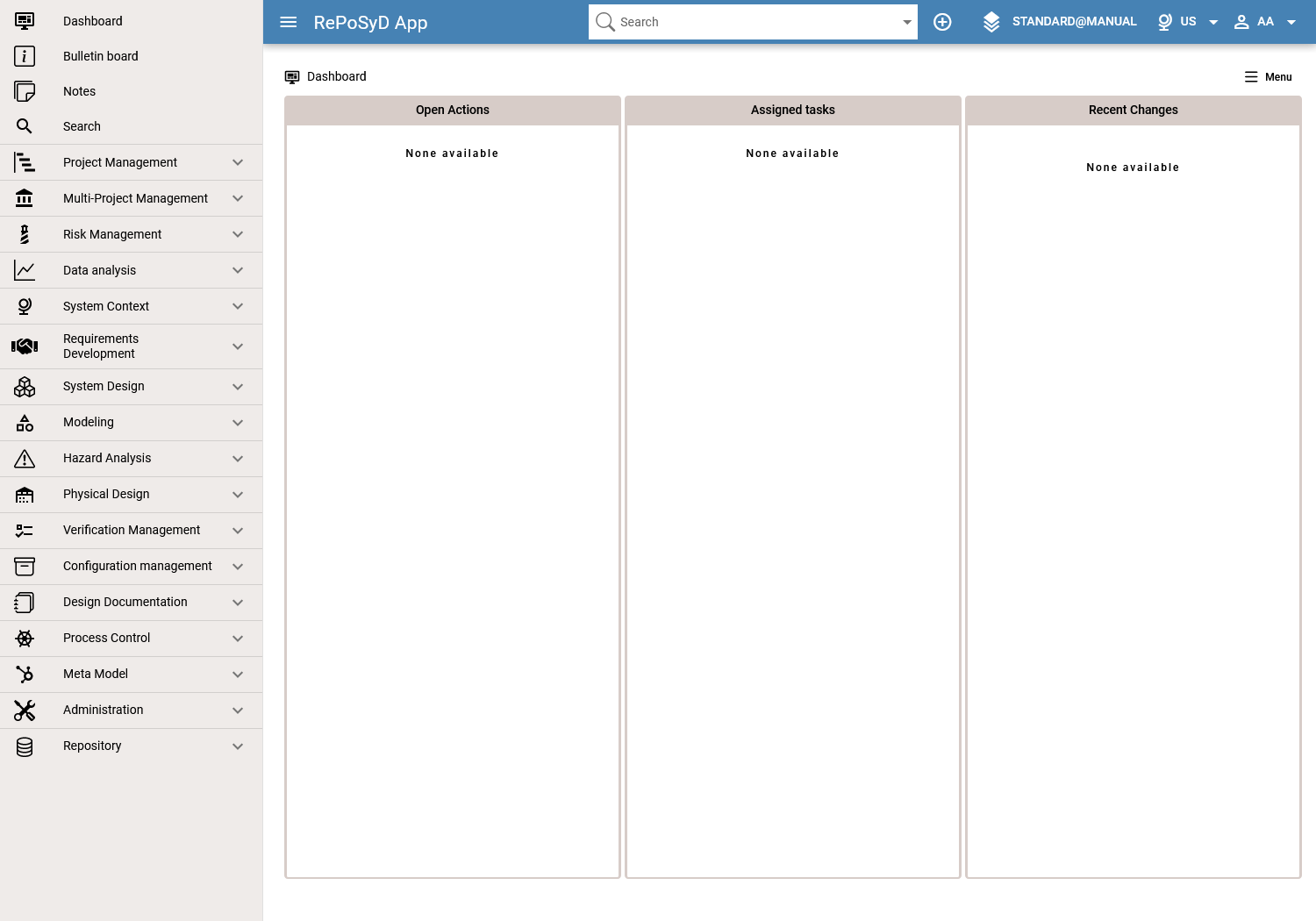This screenshot has height=921, width=1316.
Task: Expand the Design Documentation chevron
Action: pos(238,602)
